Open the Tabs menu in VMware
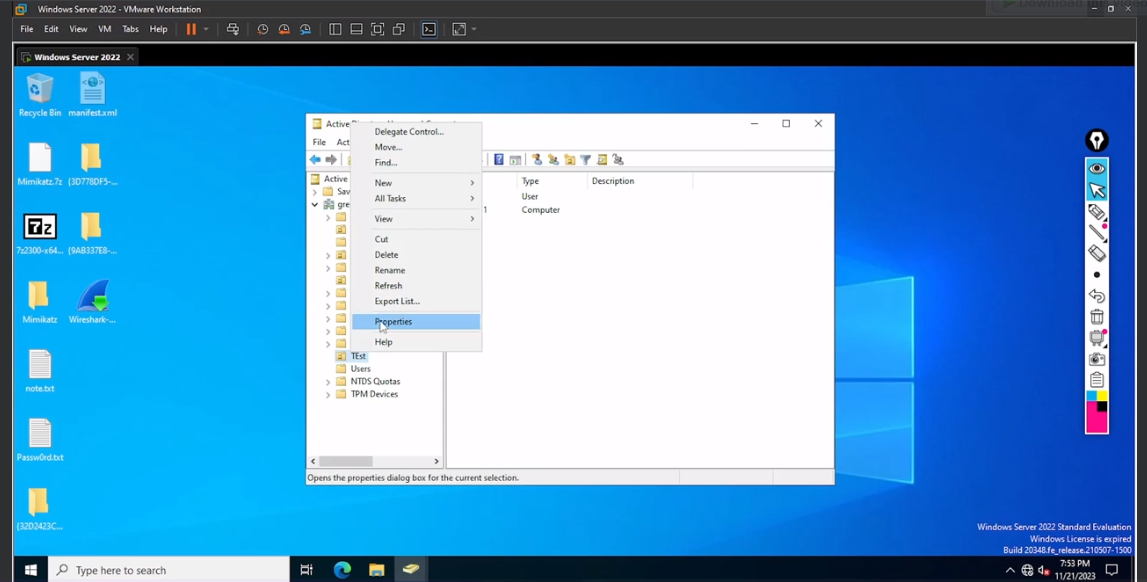The width and height of the screenshot is (1147, 582). [x=130, y=29]
